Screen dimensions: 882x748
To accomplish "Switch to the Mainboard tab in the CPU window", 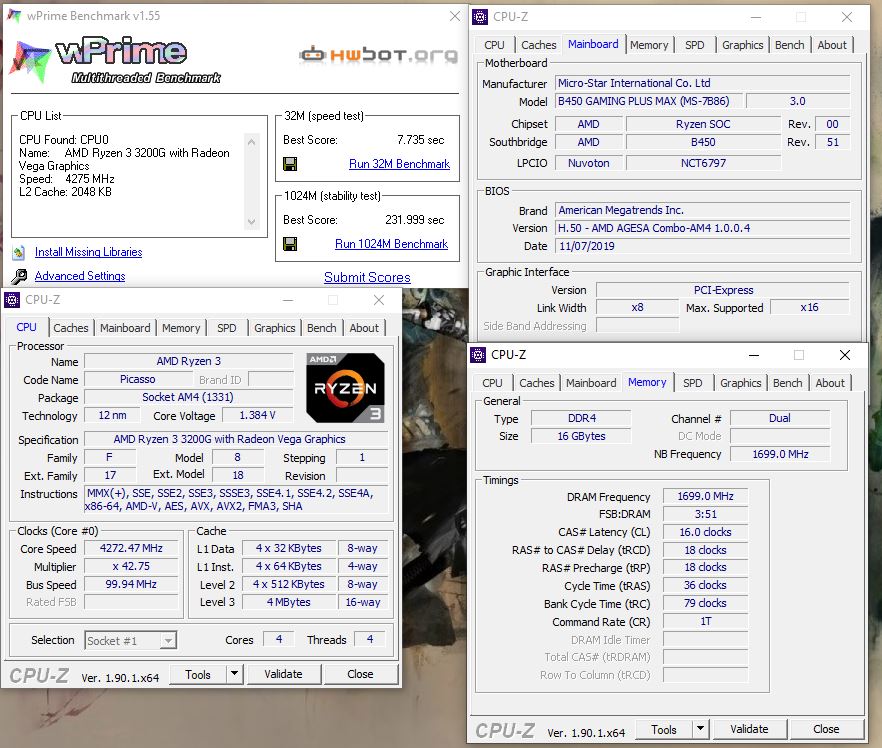I will click(125, 328).
